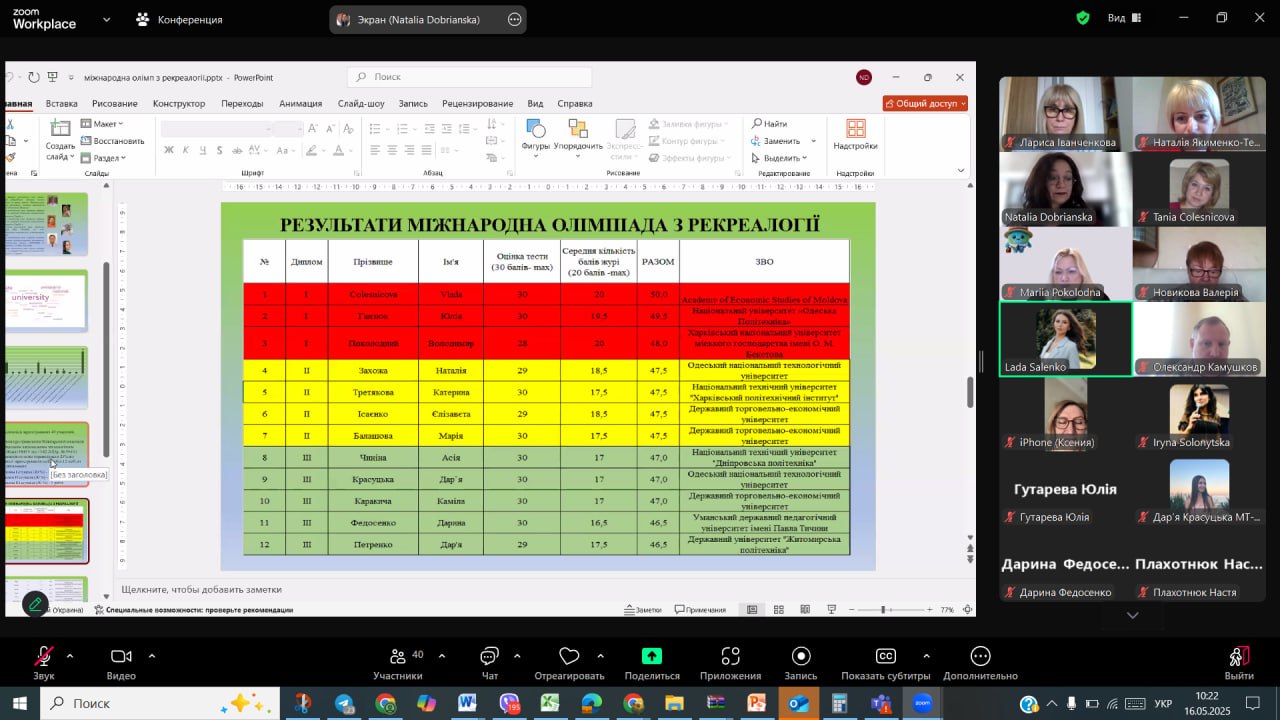Image resolution: width=1280 pixels, height=720 pixels.
Task: Adjust the PowerPoint zoom slider
Action: tap(883, 610)
